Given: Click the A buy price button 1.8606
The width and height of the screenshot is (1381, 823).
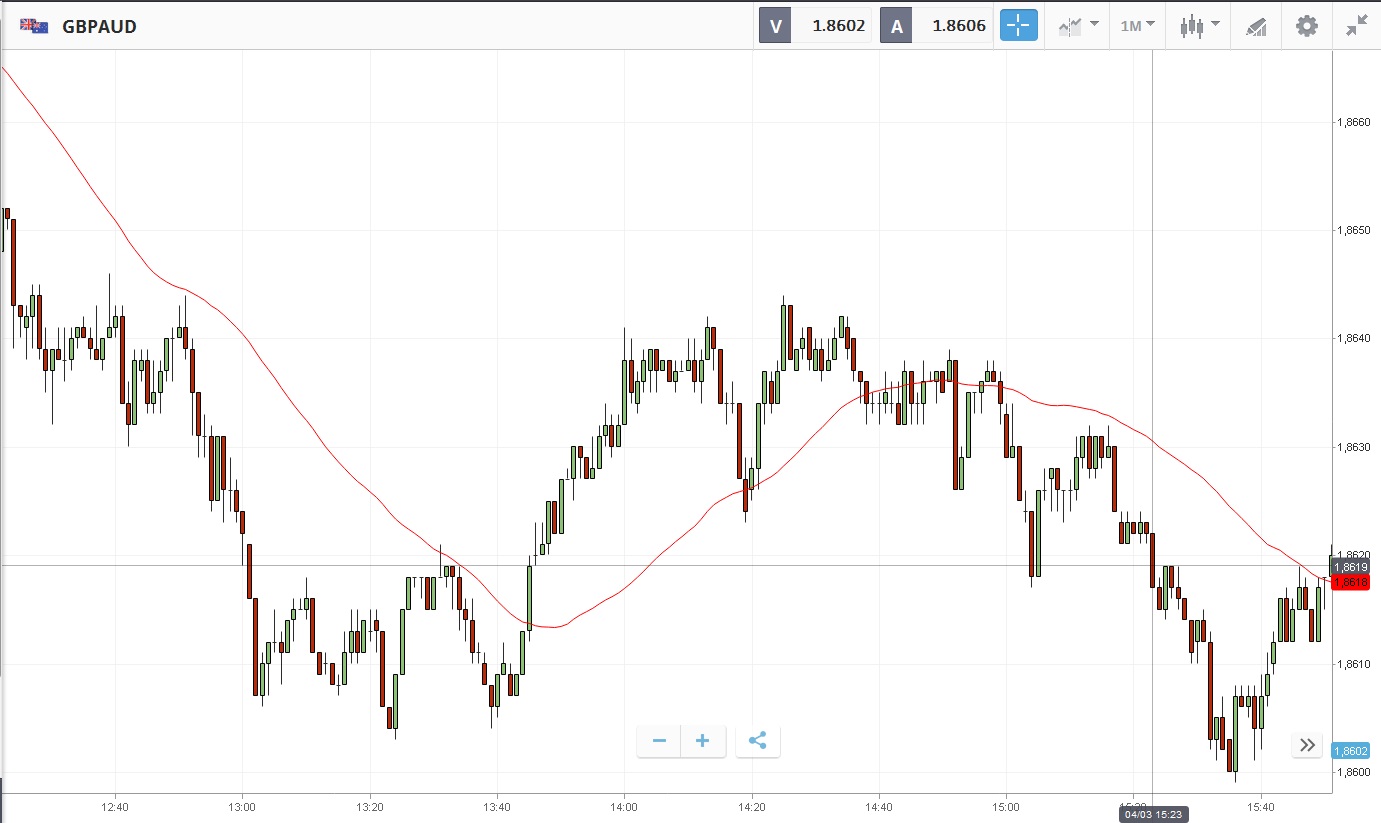Looking at the screenshot, I should tap(936, 26).
